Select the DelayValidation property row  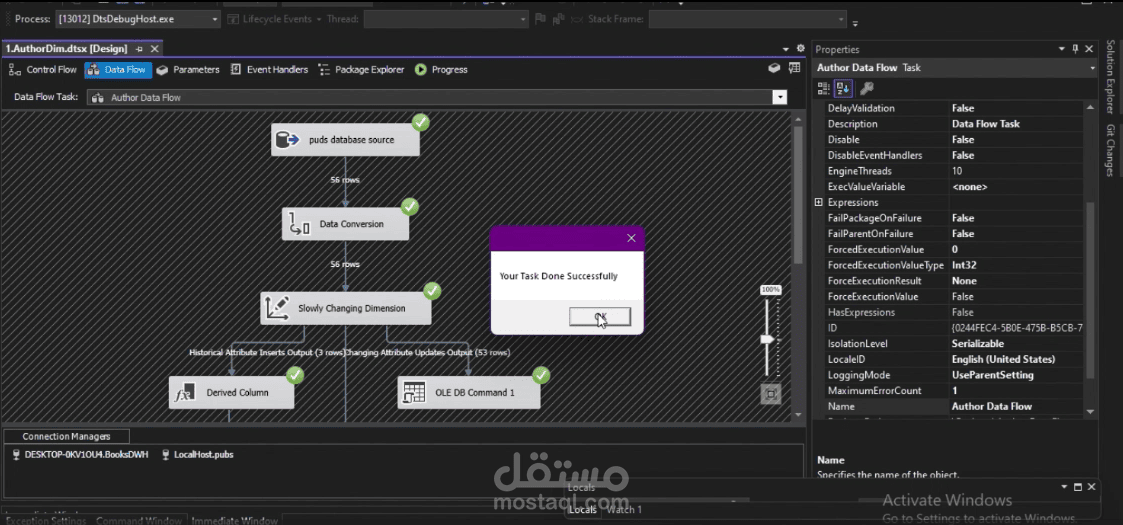(948, 108)
